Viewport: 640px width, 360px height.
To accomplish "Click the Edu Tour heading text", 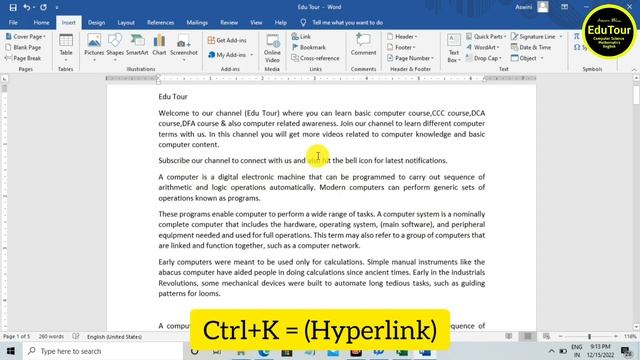I will (x=173, y=97).
